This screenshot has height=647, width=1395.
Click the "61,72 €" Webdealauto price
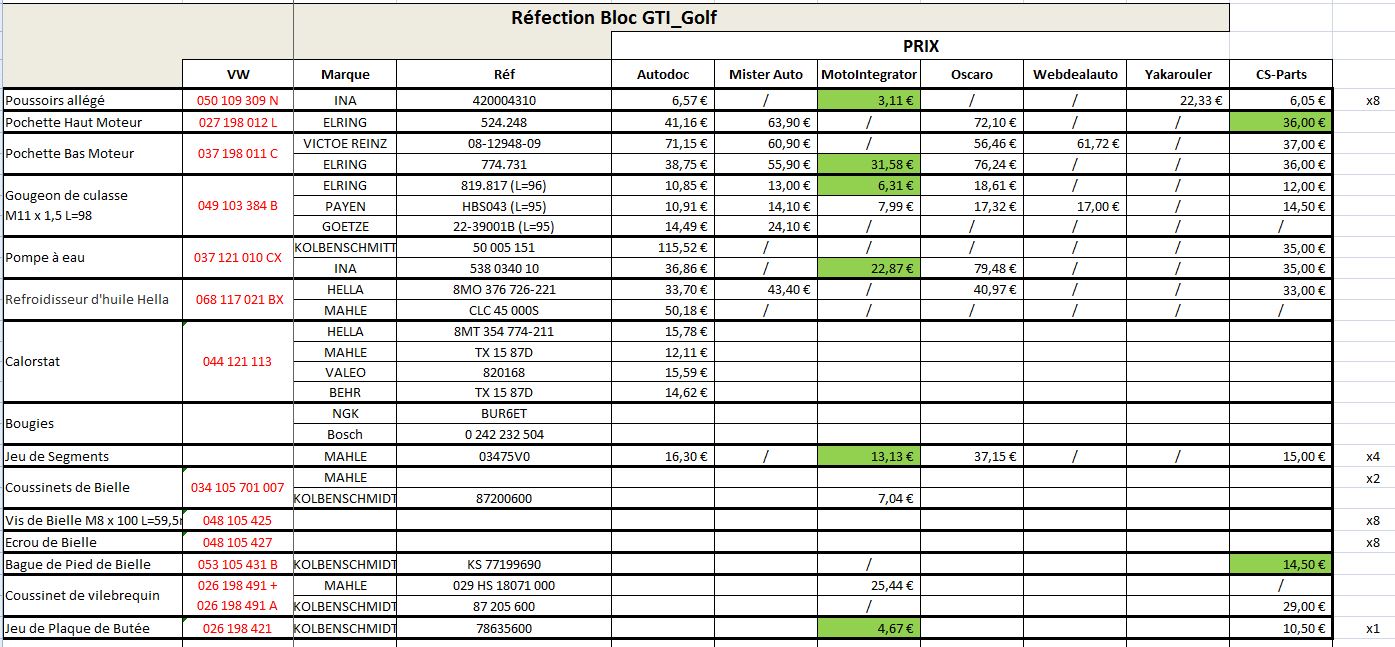pos(1074,143)
